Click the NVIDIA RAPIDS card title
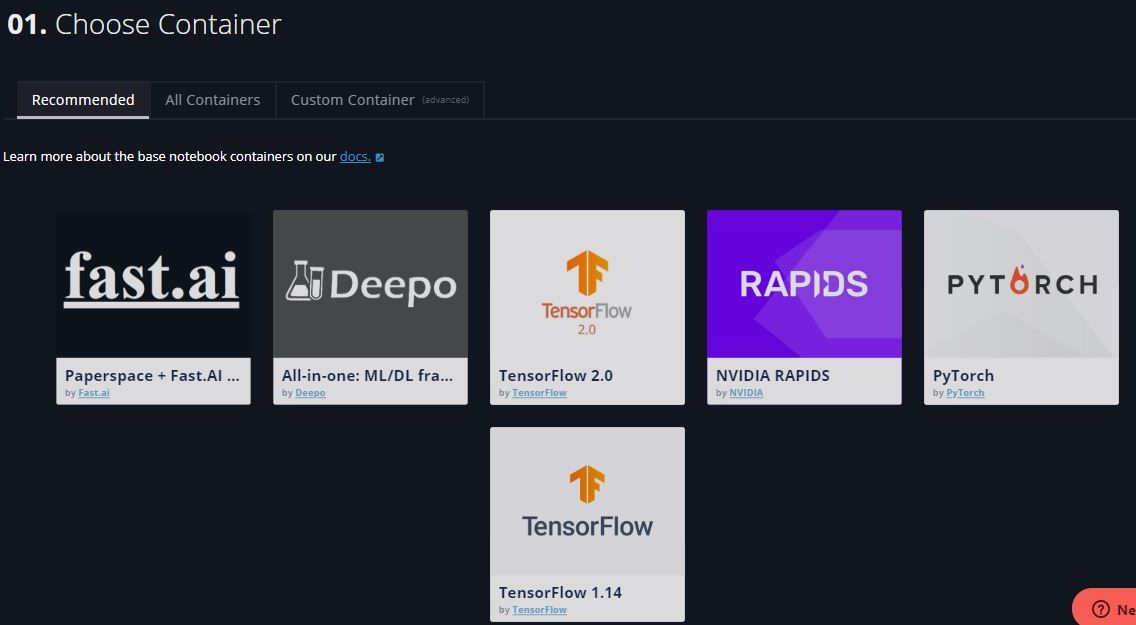The width and height of the screenshot is (1136, 625). (772, 375)
